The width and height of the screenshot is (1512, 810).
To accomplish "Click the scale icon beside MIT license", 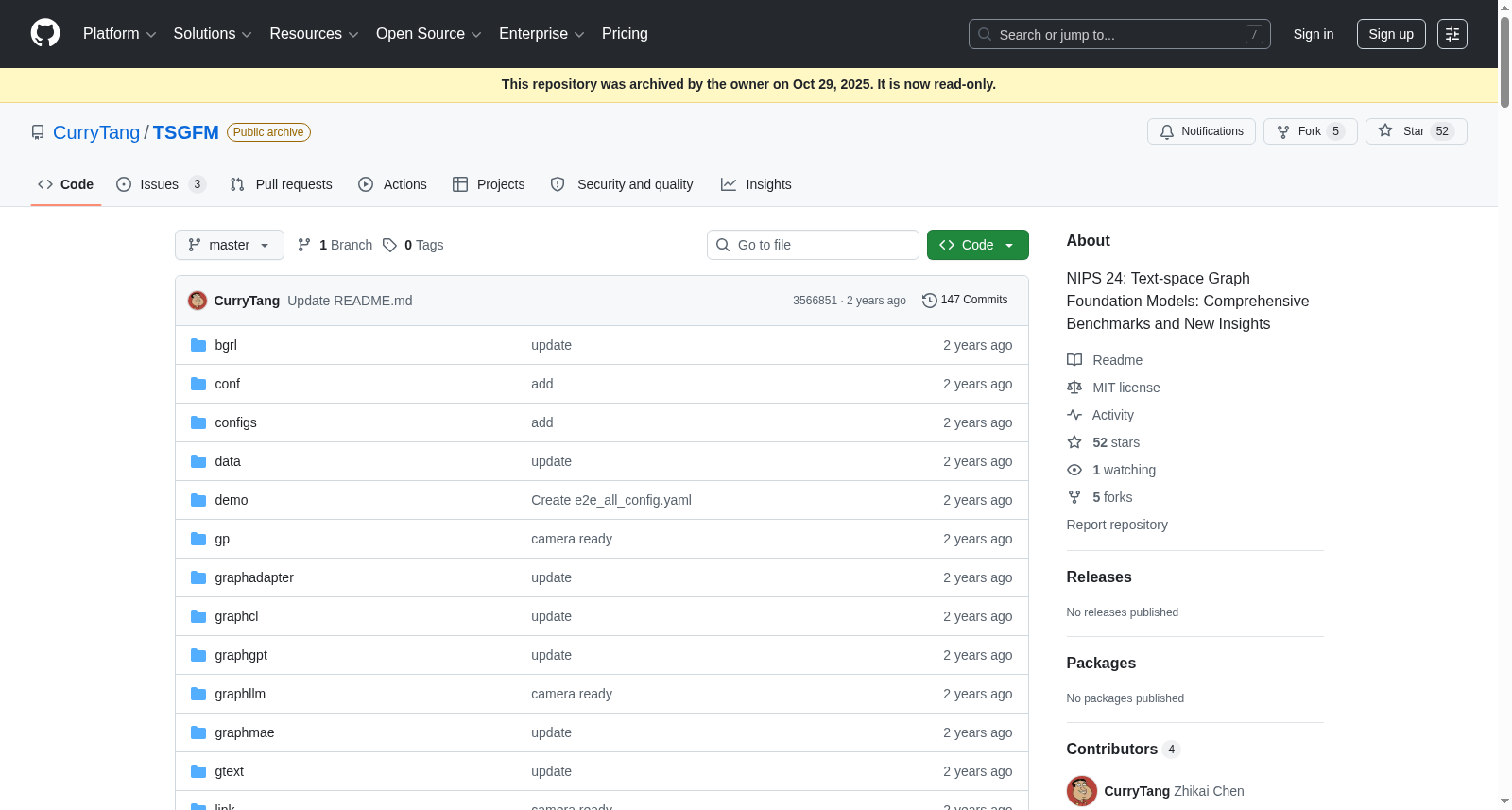I will (x=1074, y=388).
